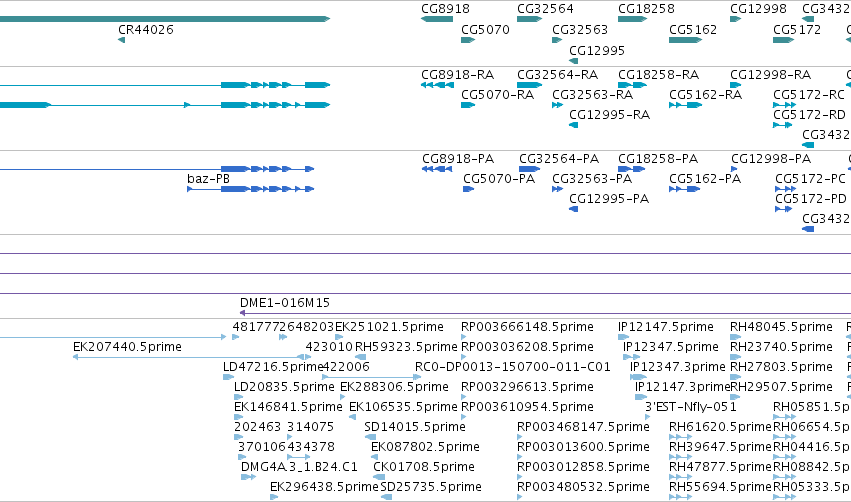Click the CR44026 gene label
The width and height of the screenshot is (851, 502).
146,30
